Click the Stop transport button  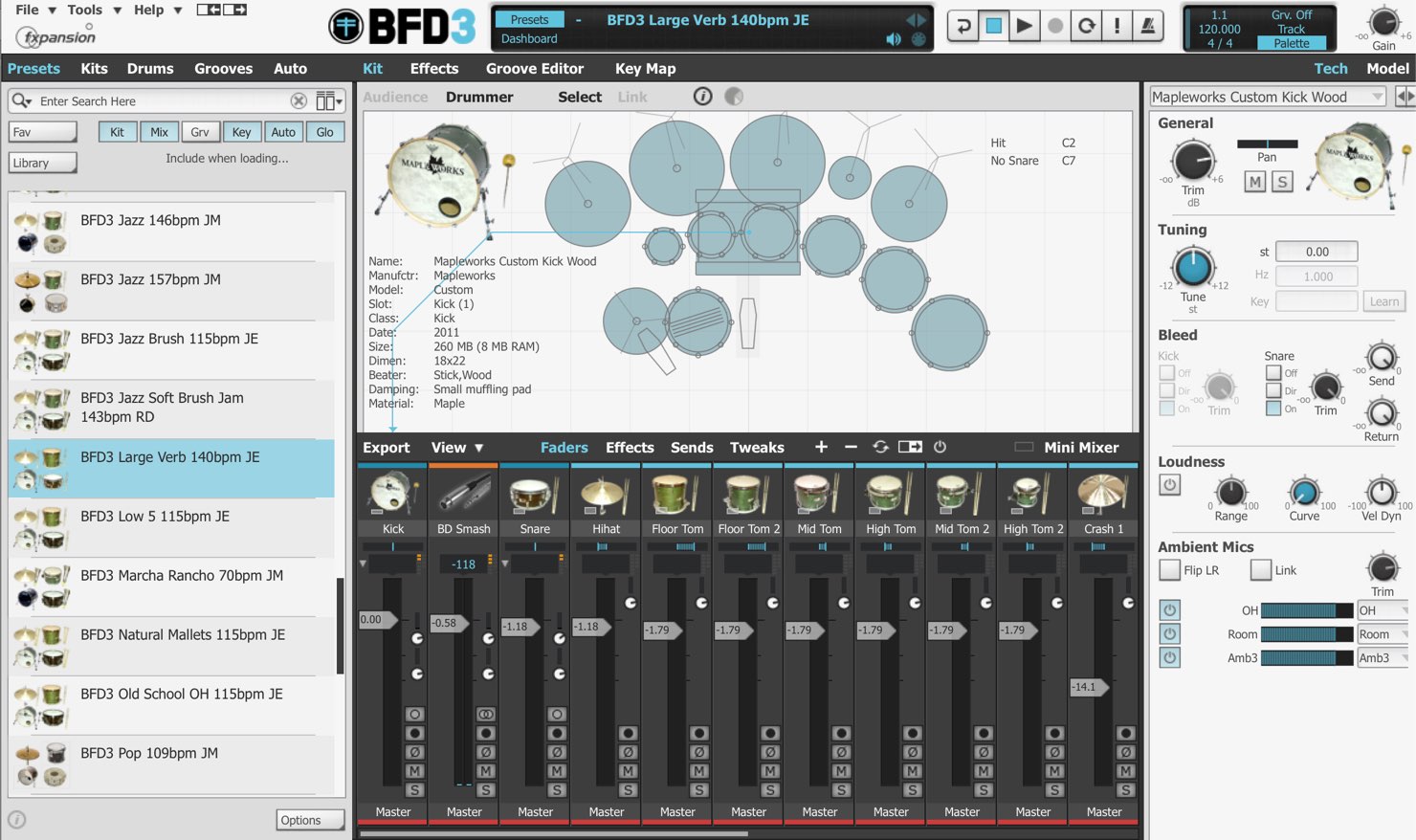coord(993,26)
